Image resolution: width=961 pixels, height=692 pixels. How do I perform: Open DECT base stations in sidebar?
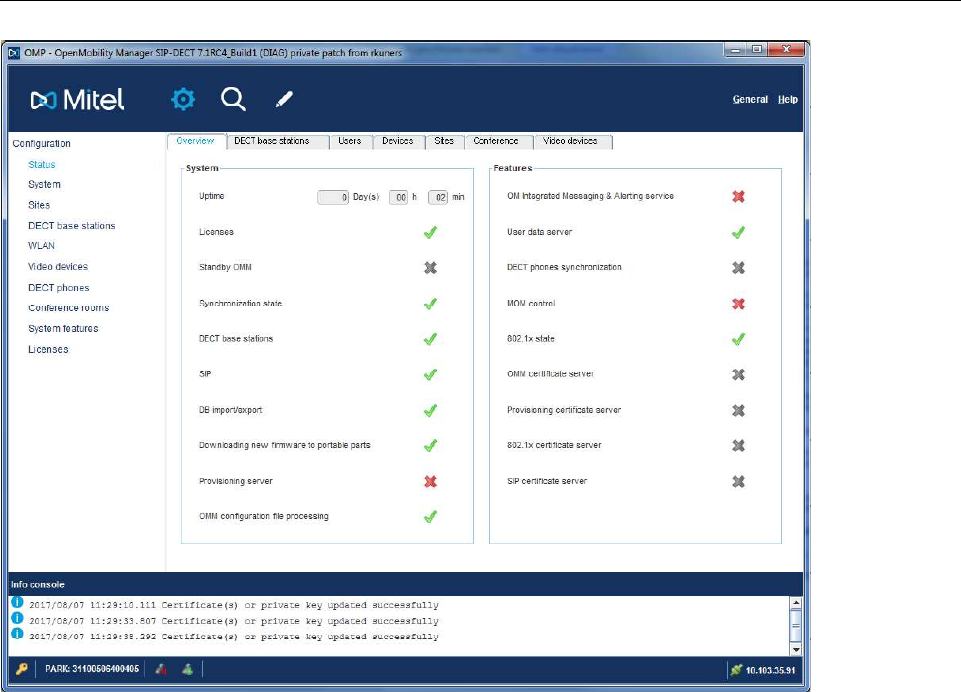pyautogui.click(x=72, y=226)
